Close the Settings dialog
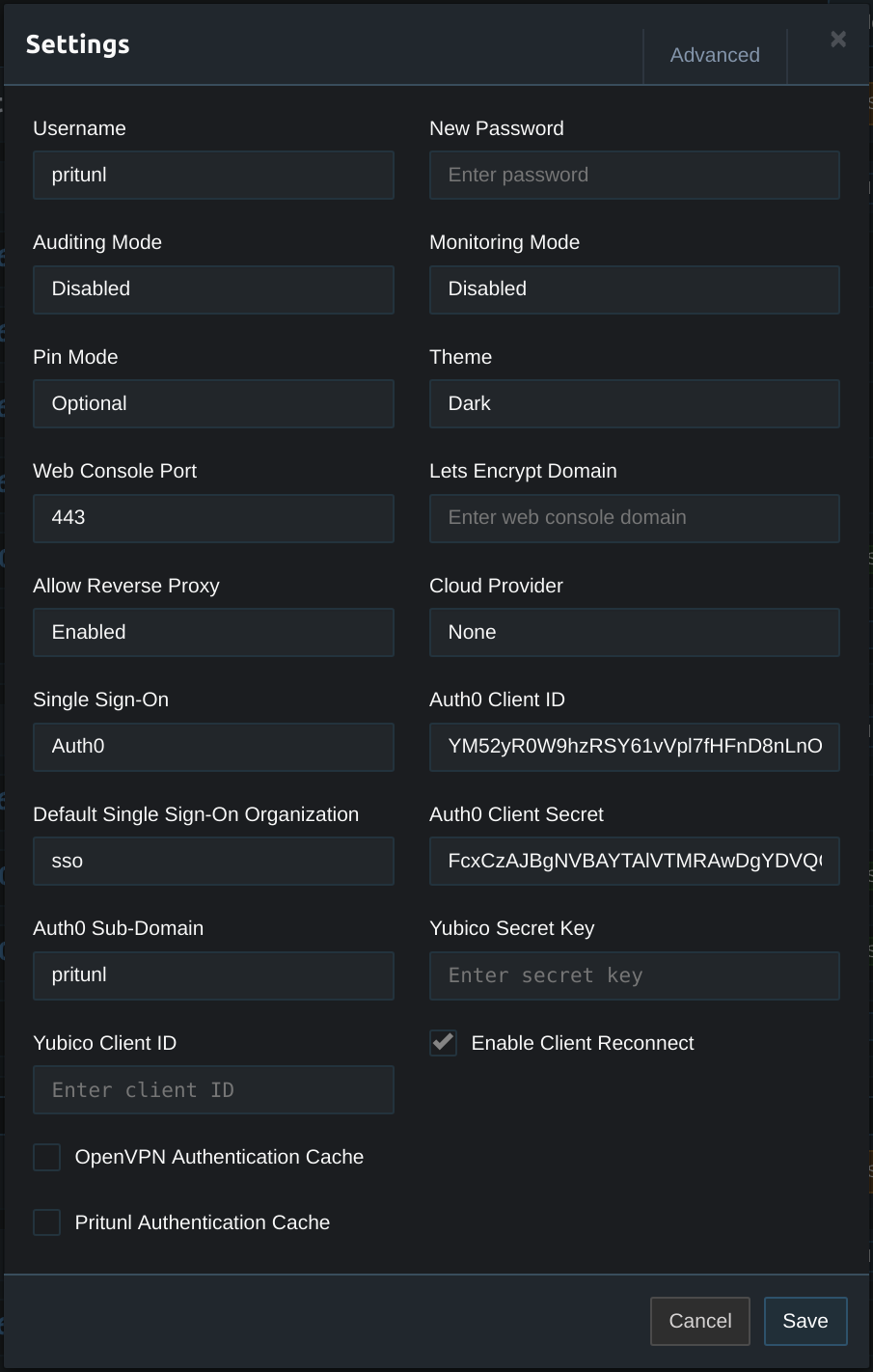This screenshot has width=873, height=1372. 837,40
